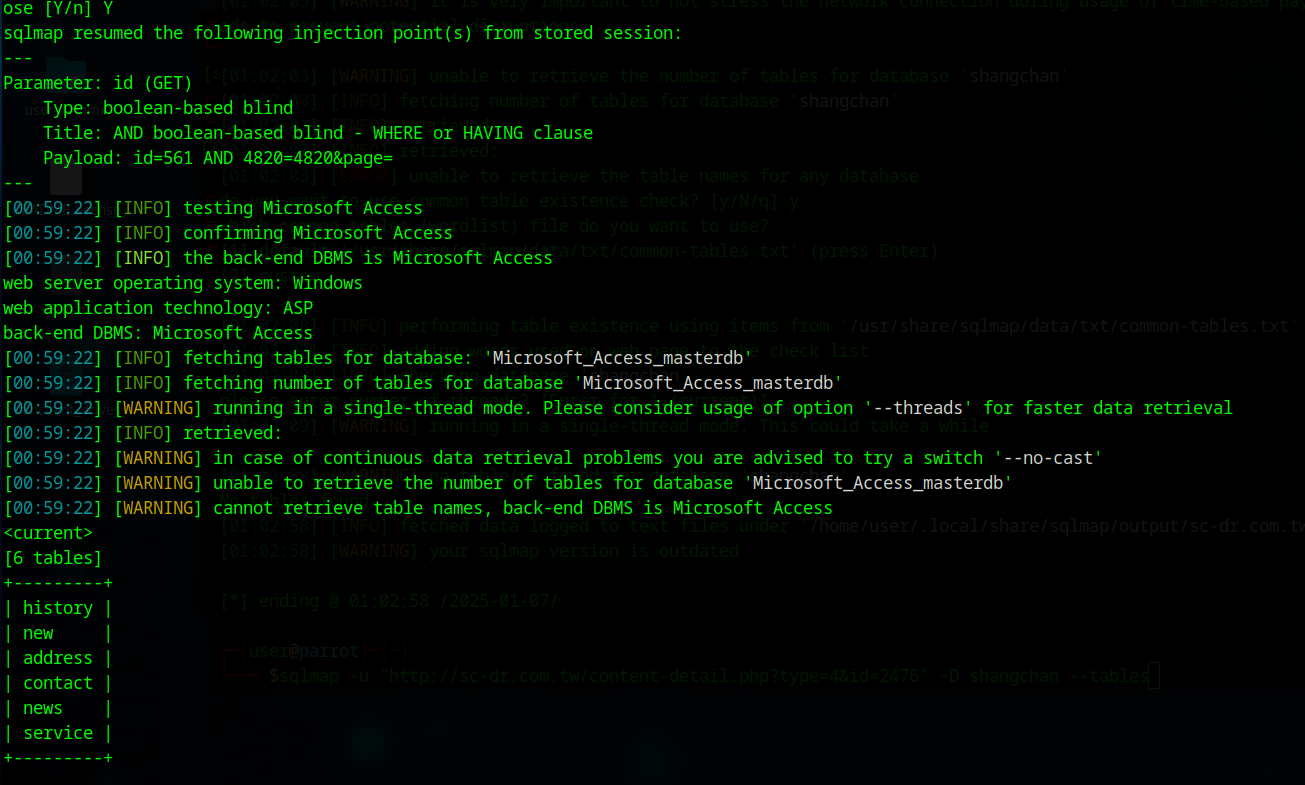Image resolution: width=1305 pixels, height=785 pixels.
Task: Click "your sqlmap version is outdated" warning
Action: (x=479, y=551)
